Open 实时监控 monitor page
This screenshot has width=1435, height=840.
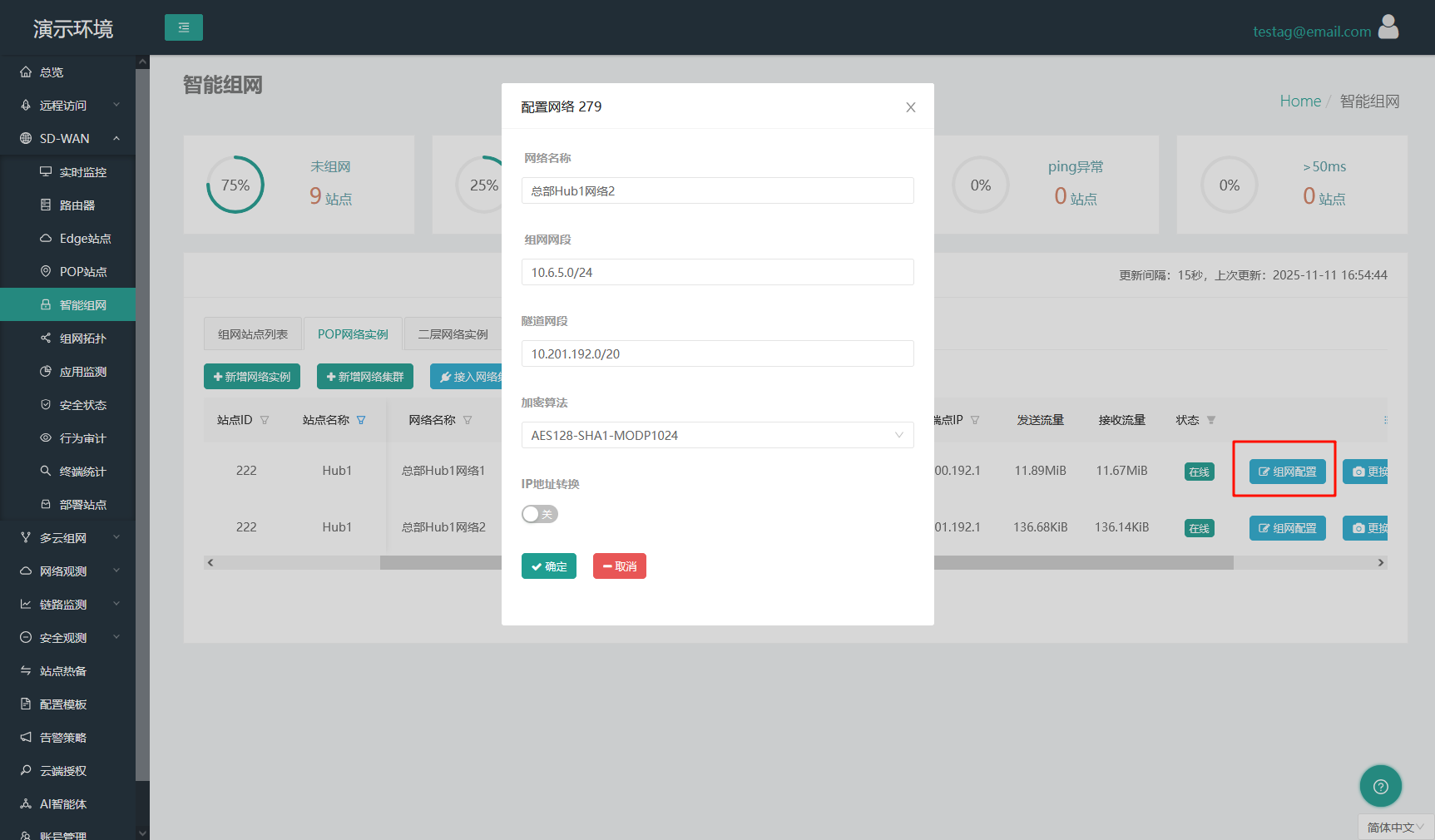[67, 172]
